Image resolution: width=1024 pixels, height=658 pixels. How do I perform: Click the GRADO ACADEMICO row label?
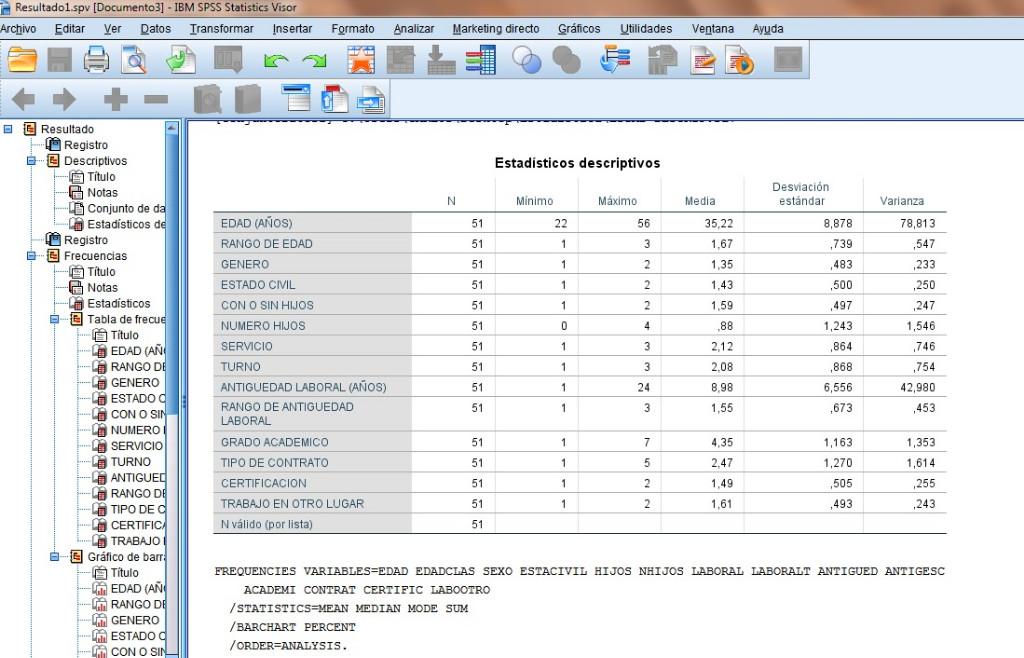(x=274, y=442)
